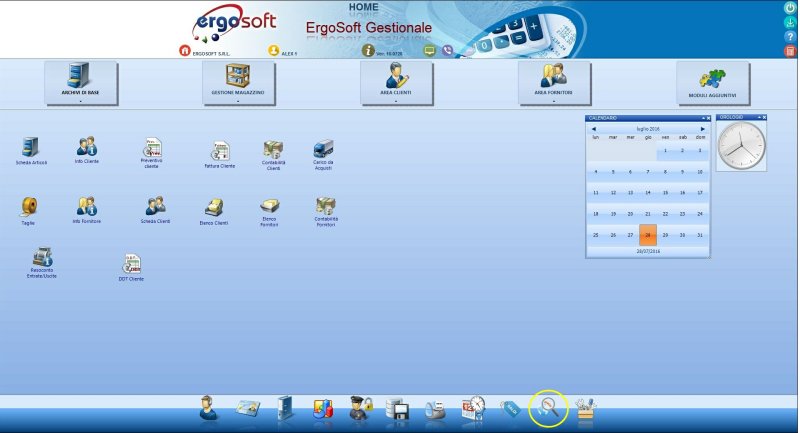Open the Moduli Aggiuntivi button
The image size is (800, 433).
click(x=713, y=83)
